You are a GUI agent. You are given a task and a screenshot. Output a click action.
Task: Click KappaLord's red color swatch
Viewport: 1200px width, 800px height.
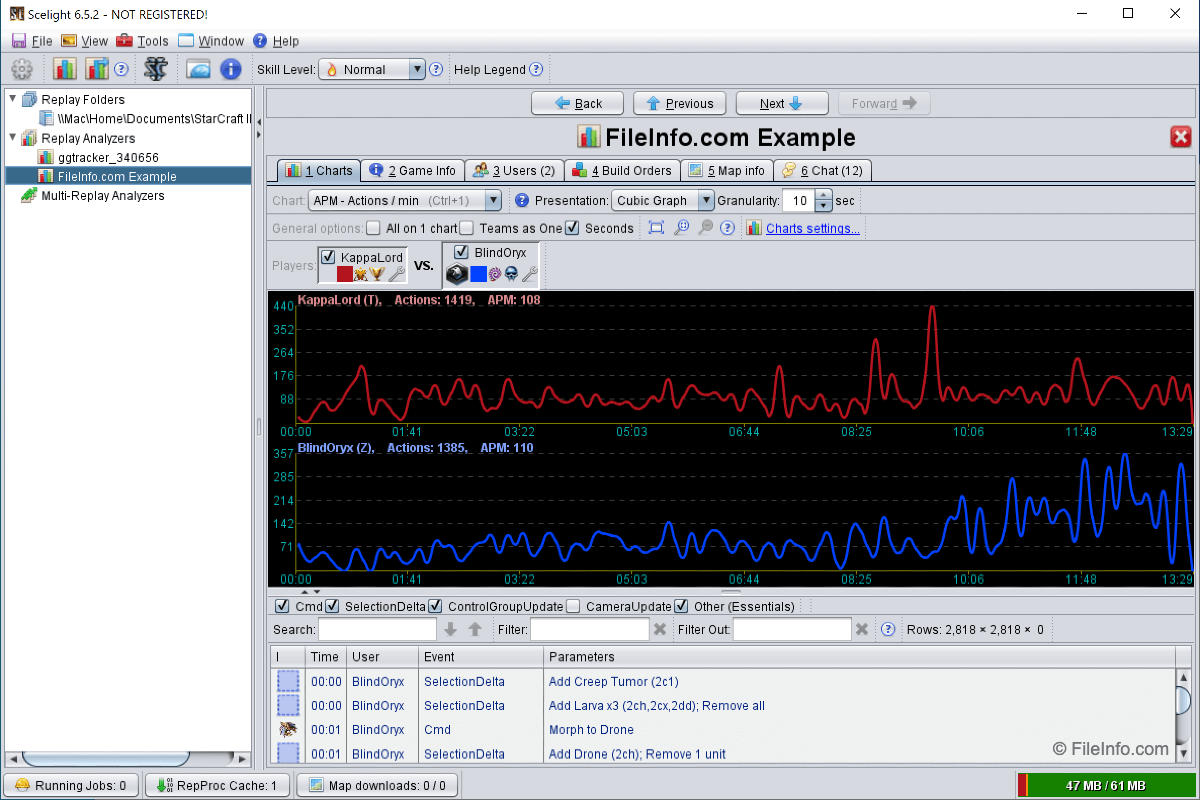point(344,274)
